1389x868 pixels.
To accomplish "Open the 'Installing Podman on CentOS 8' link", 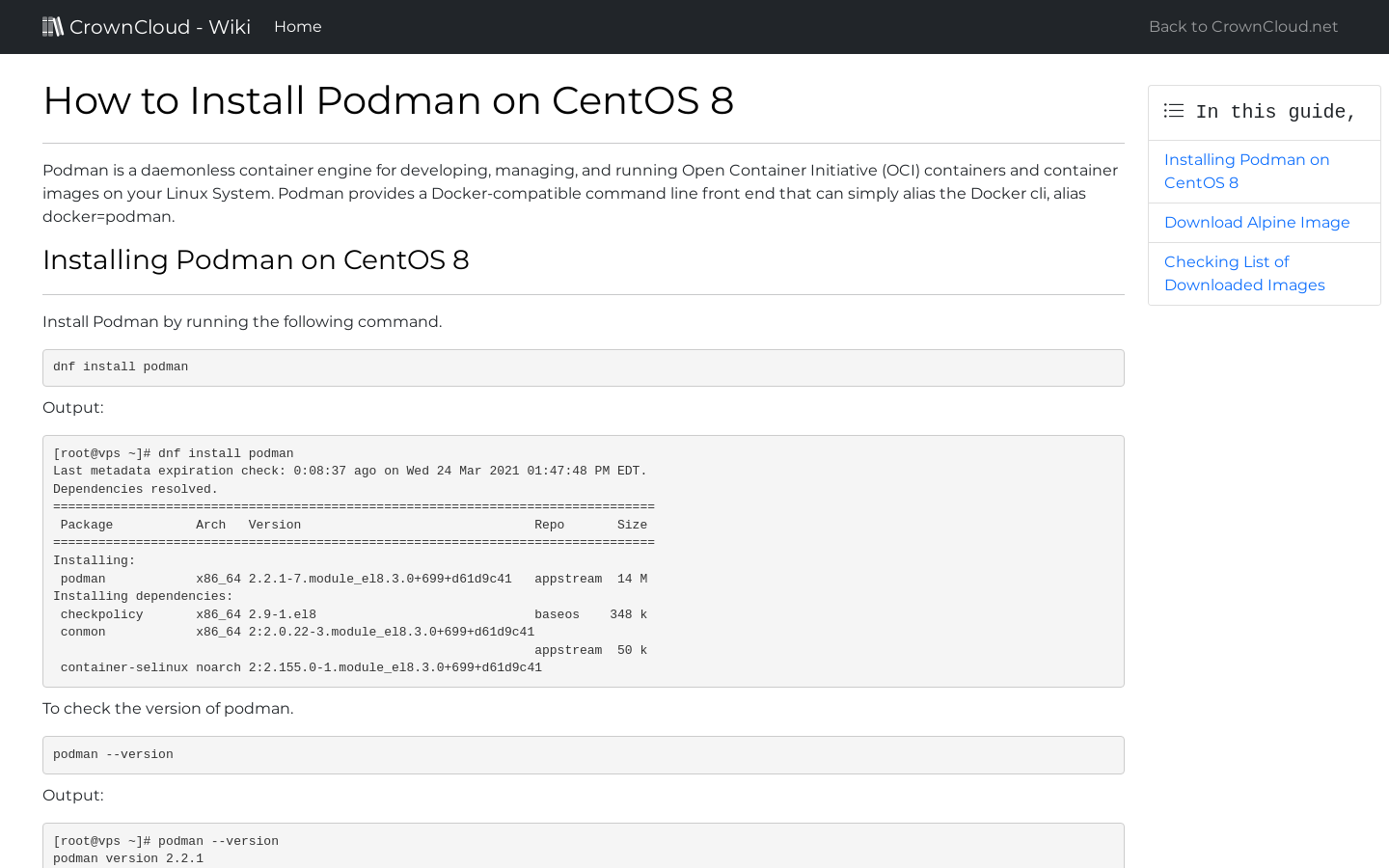I will coord(1246,171).
